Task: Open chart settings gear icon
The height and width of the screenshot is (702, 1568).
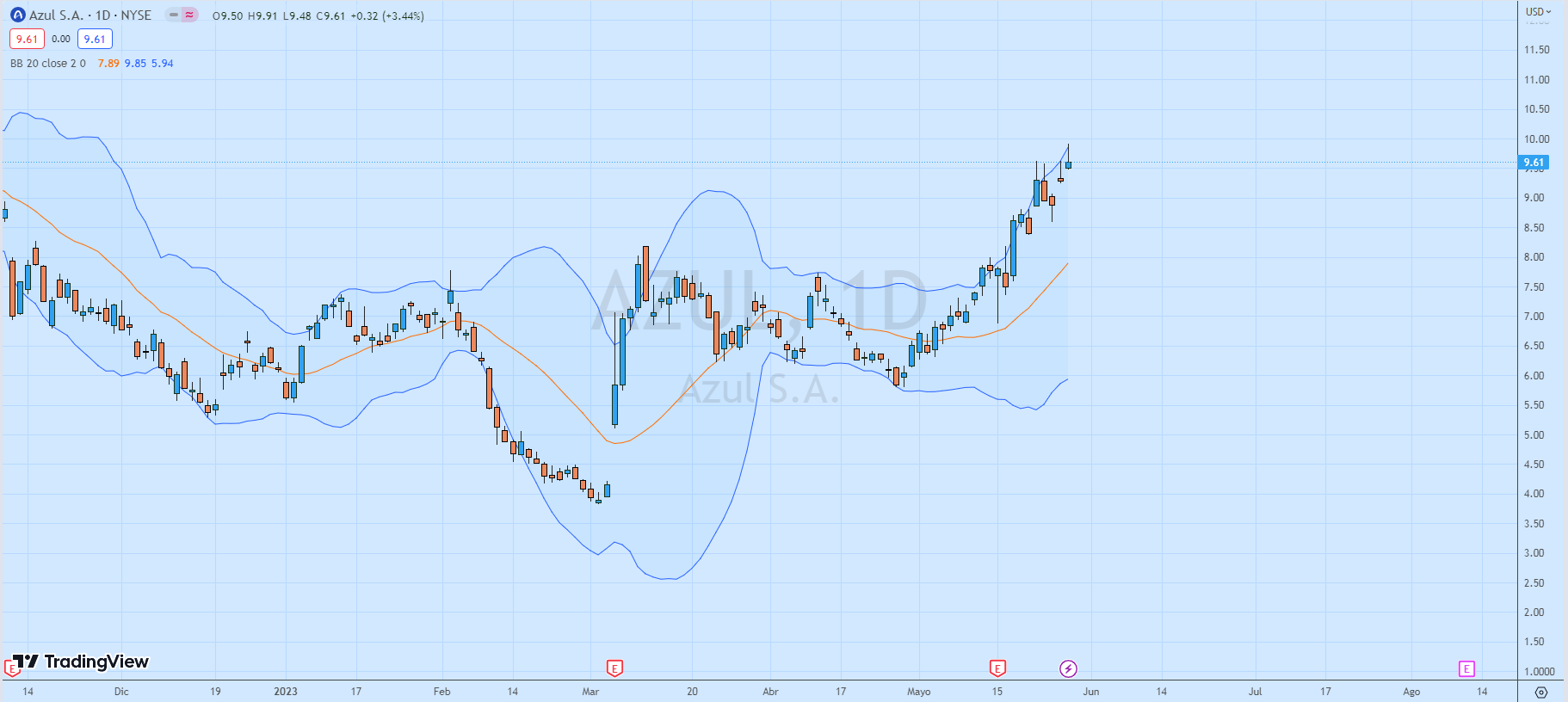Action: click(1541, 692)
